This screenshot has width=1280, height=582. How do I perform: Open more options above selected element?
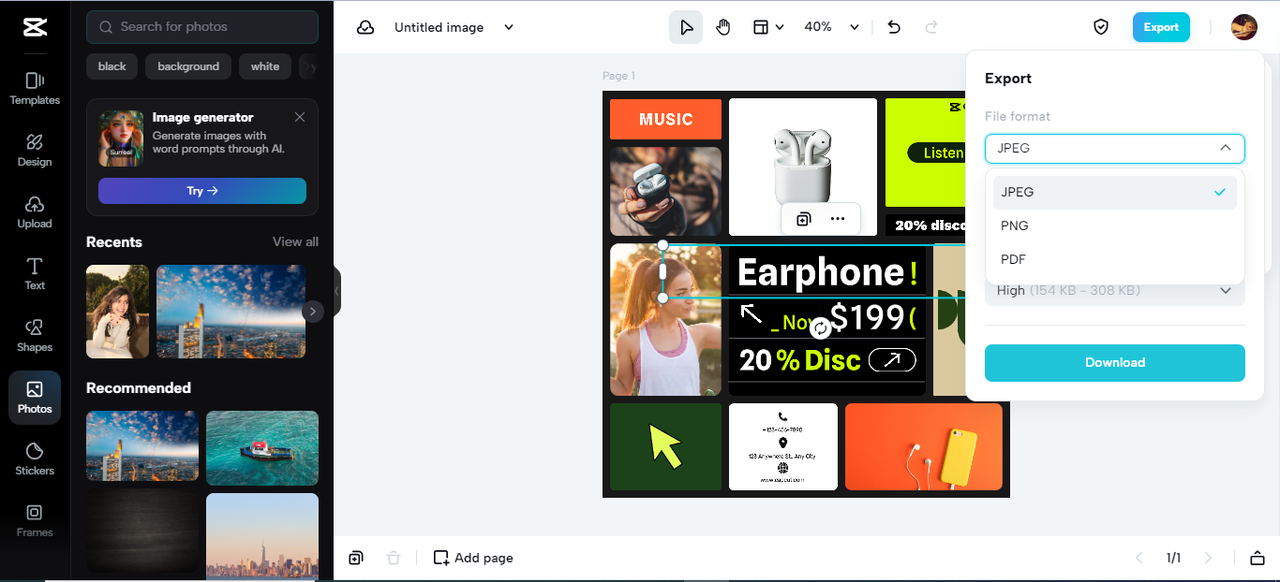(838, 219)
